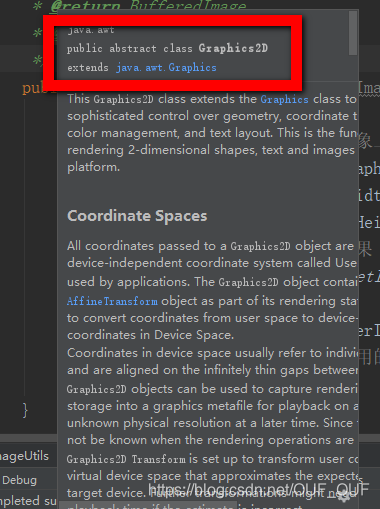This screenshot has width=380, height=509.
Task: Switch to the ImageUtils tab
Action: click(x=24, y=456)
